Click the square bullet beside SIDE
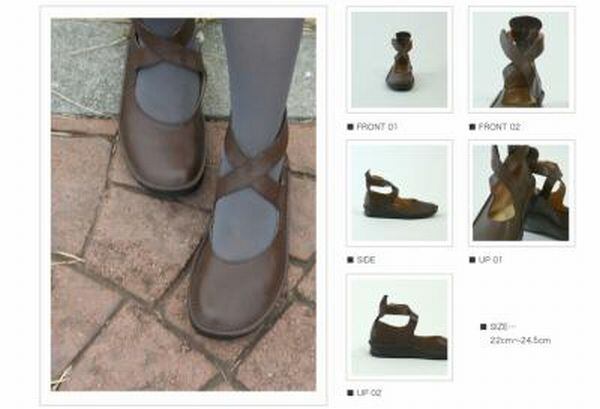 click(350, 260)
